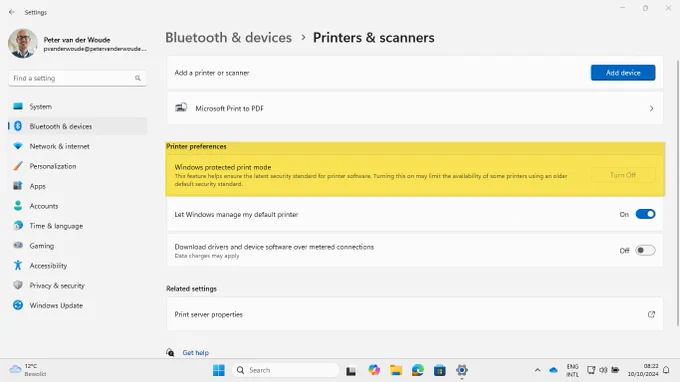Click the network tray icon
The image size is (680, 382).
(591, 370)
